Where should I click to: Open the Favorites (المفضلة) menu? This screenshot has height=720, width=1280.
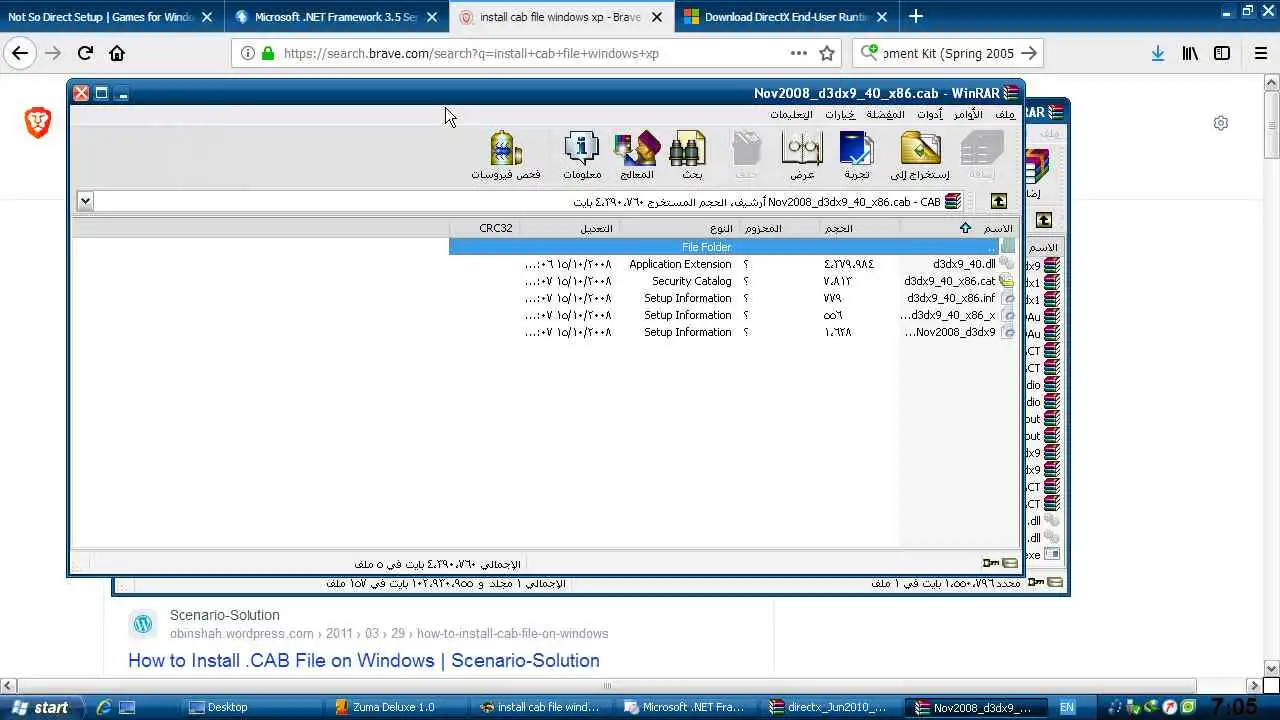click(x=886, y=114)
